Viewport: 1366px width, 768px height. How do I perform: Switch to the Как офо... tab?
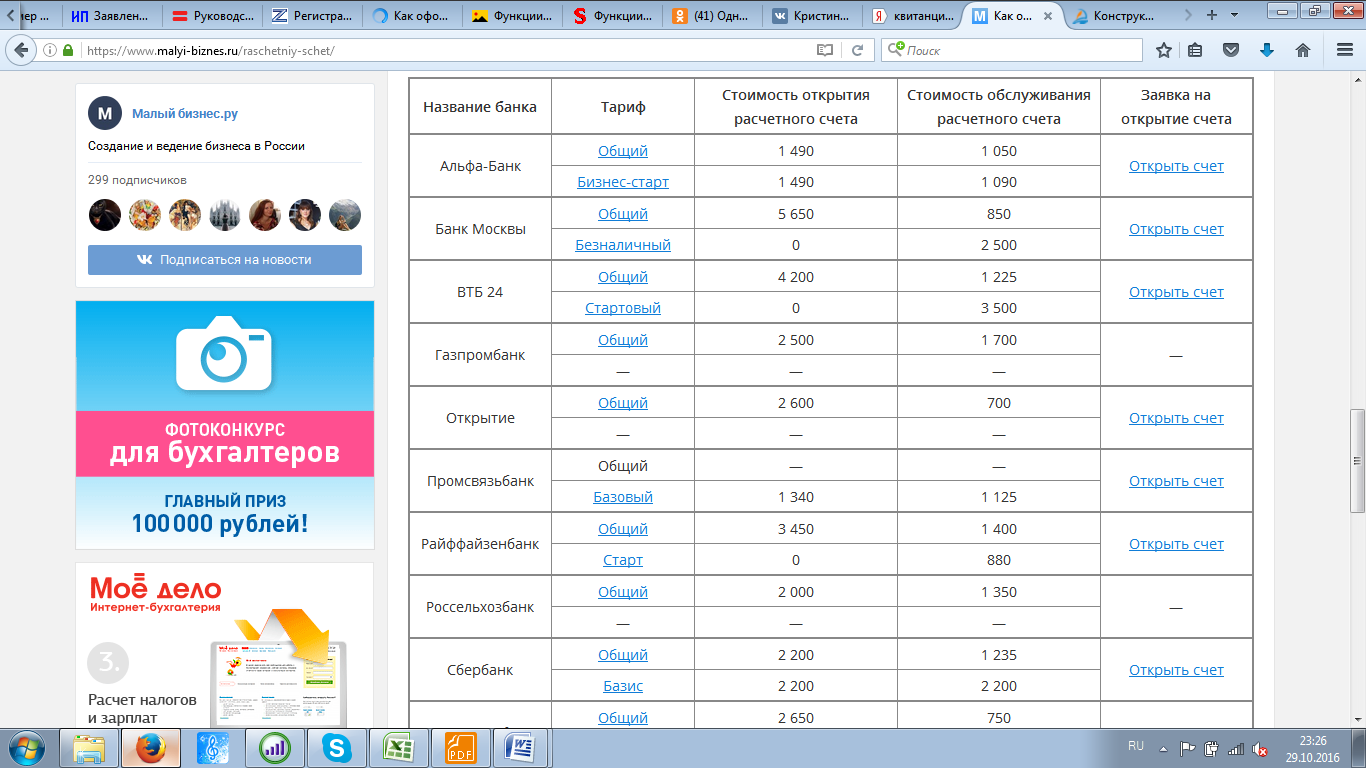413,15
